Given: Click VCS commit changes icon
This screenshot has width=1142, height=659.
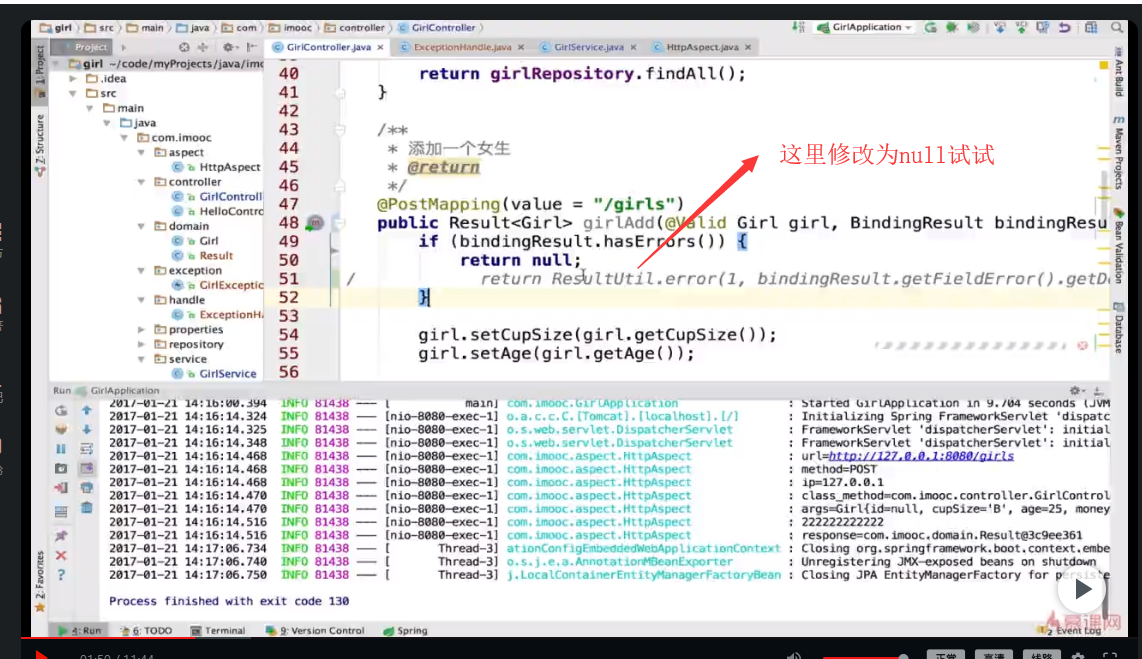Looking at the screenshot, I should pyautogui.click(x=1021, y=28).
